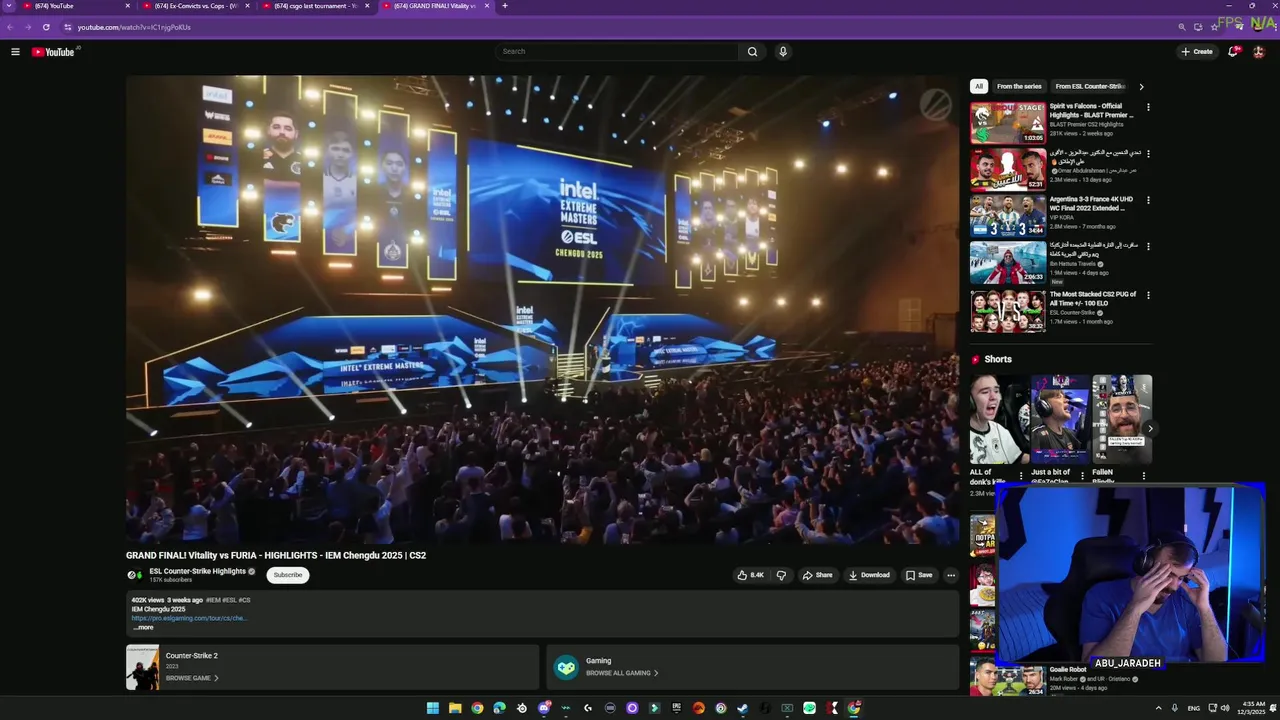Viewport: 1280px width, 720px height.
Task: Open the 'ALL of donk's' Short
Action: (998, 420)
